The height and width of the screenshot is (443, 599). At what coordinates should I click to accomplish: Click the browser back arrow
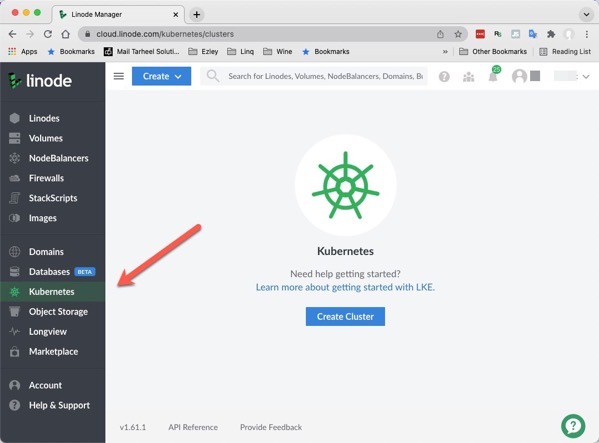pos(12,34)
